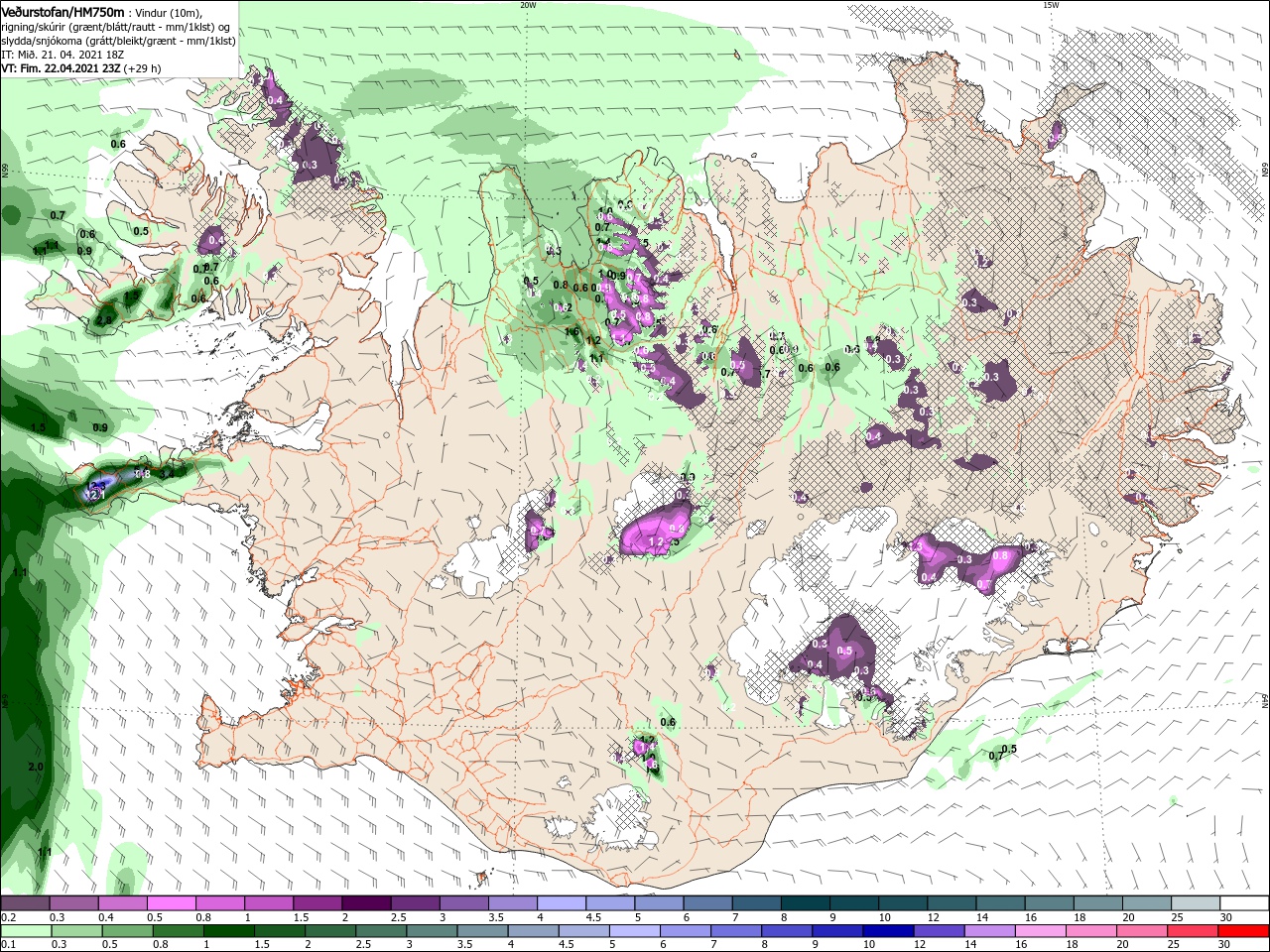This screenshot has width=1270, height=952.
Task: Select the '0.2' label on the snow scale
Action: (7, 917)
